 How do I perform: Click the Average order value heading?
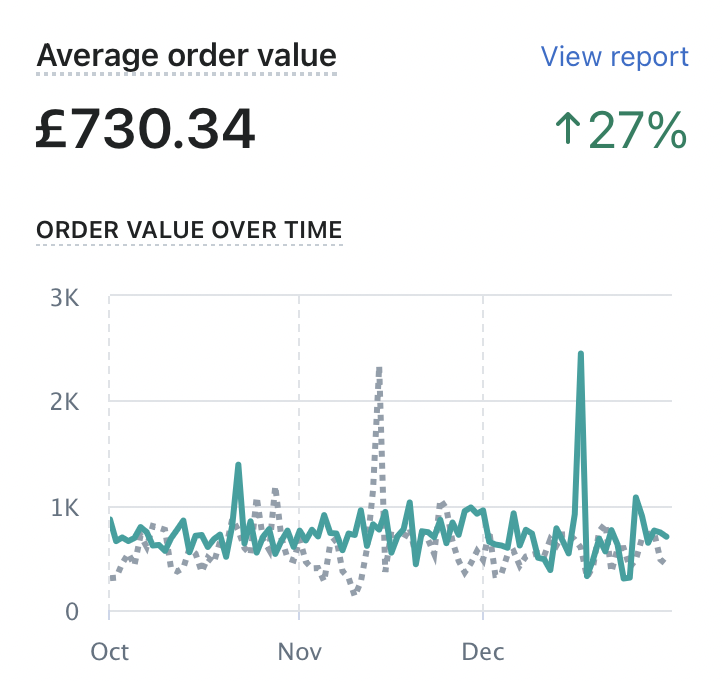coord(186,55)
